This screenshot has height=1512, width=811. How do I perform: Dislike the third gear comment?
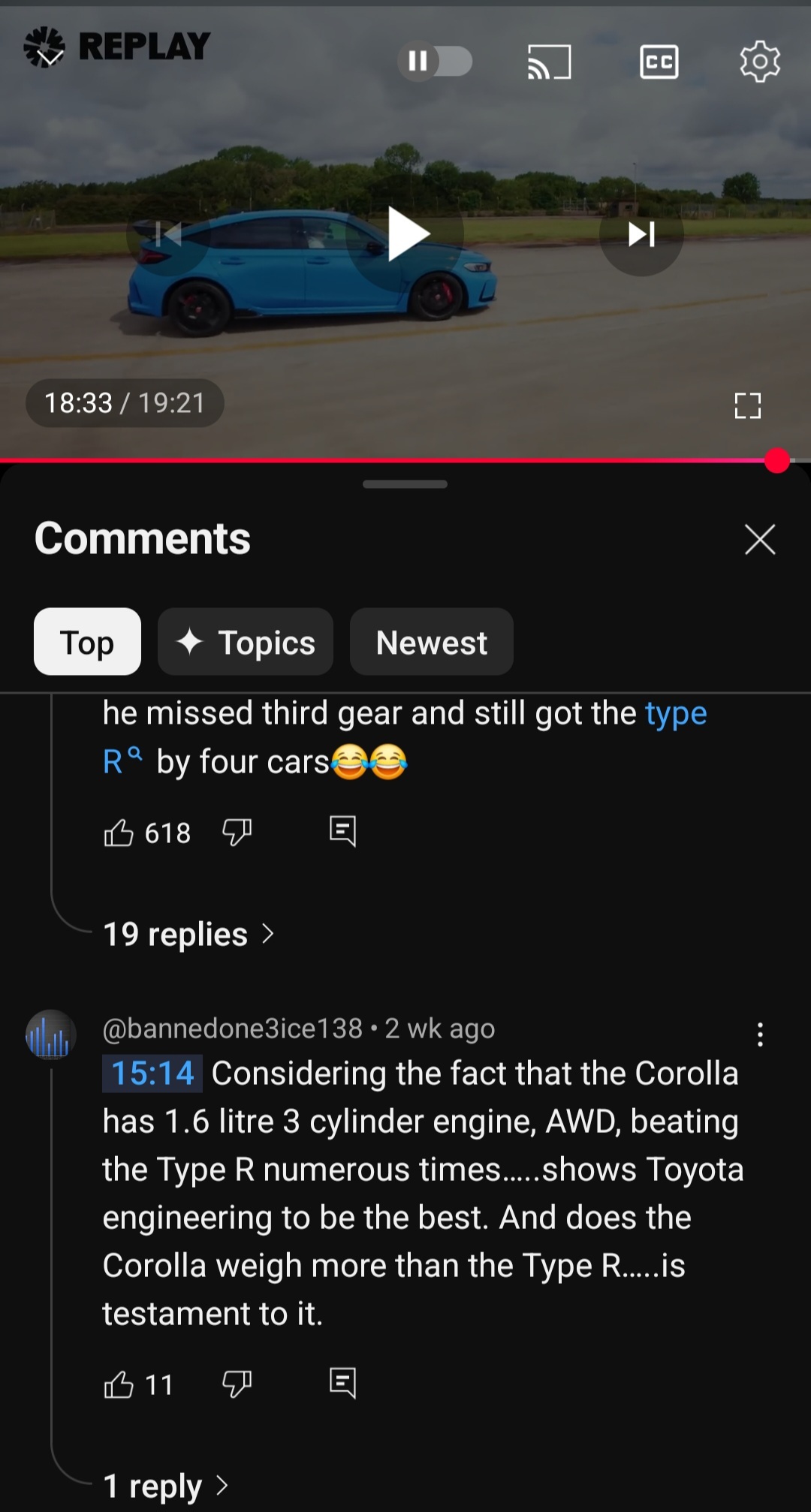point(237,832)
